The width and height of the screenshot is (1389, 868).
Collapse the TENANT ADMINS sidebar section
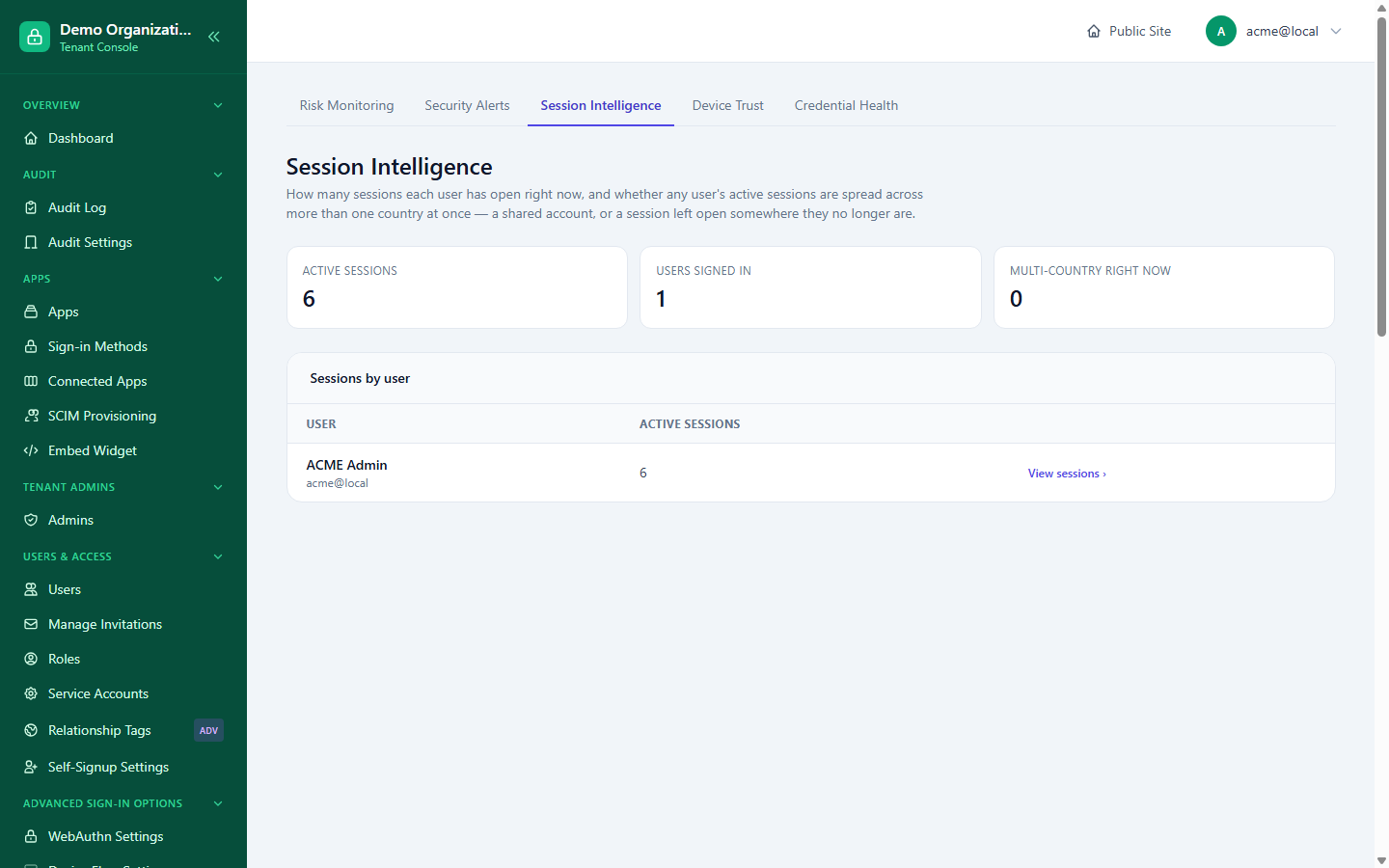218,487
